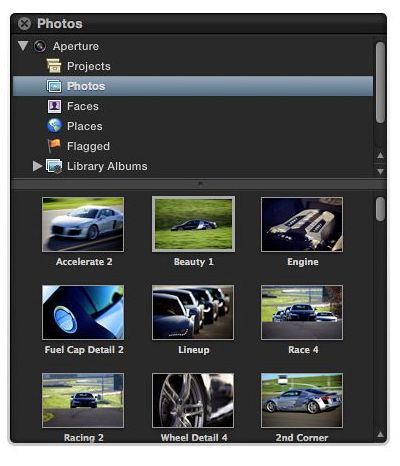
Task: Select the Flagged orange flag icon
Action: click(54, 146)
